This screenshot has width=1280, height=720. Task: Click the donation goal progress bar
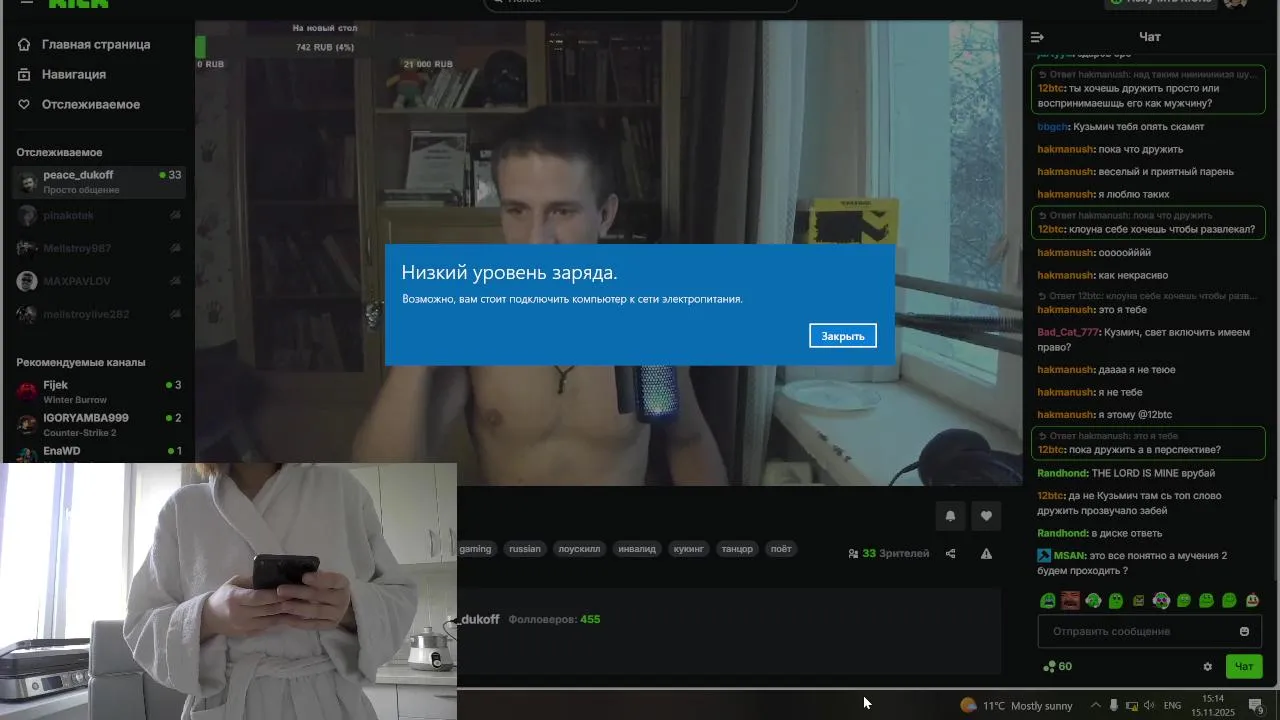point(325,47)
